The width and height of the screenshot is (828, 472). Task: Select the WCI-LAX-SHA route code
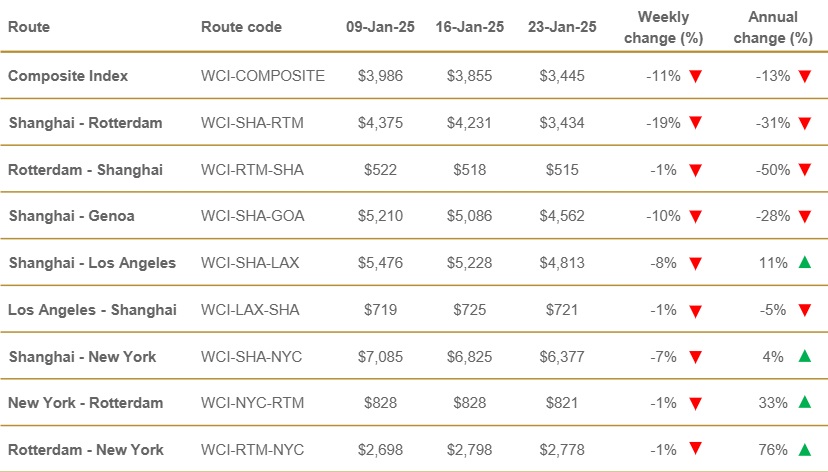coord(248,310)
